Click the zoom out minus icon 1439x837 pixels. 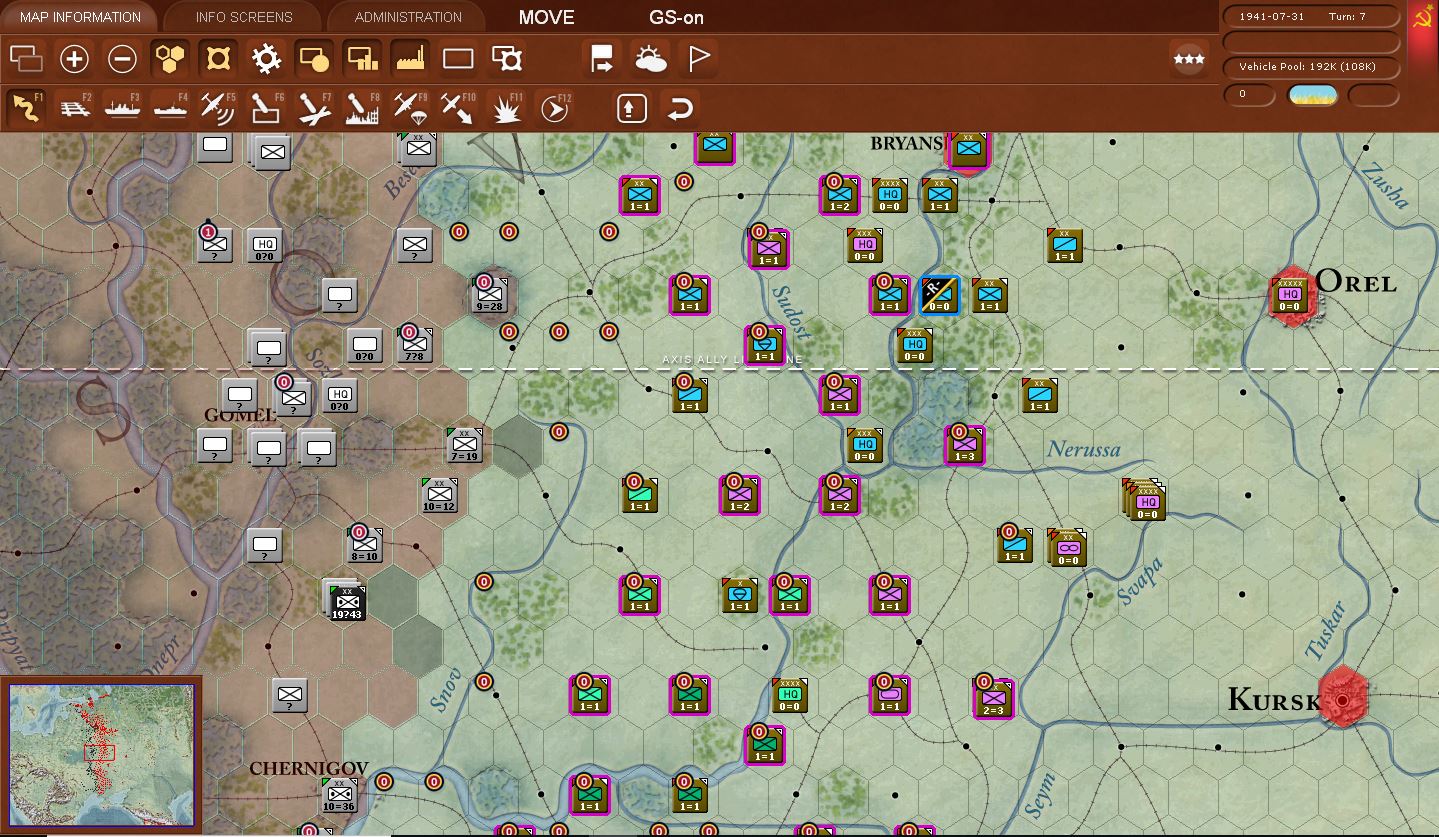pyautogui.click(x=122, y=59)
